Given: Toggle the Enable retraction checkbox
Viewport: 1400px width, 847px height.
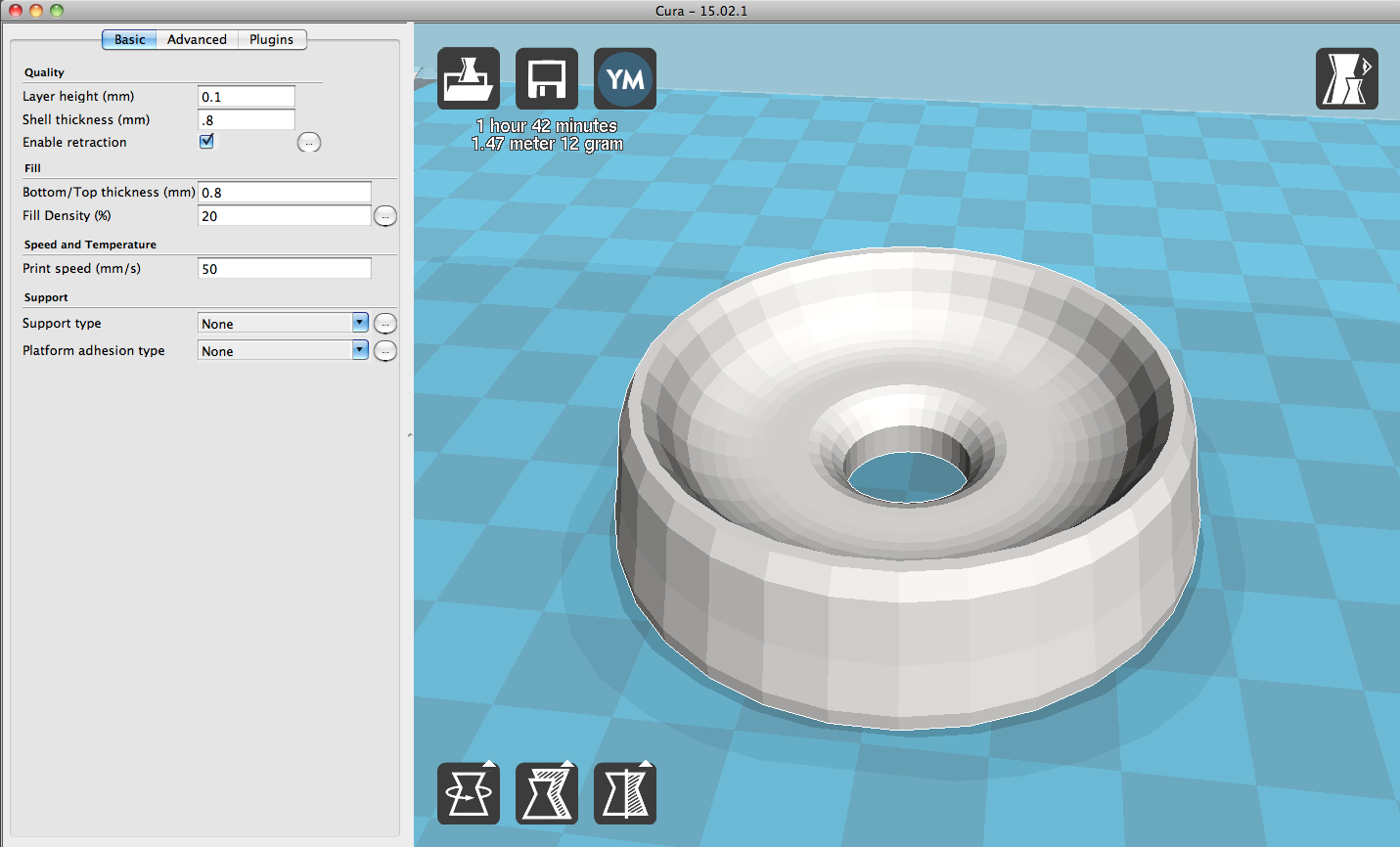Looking at the screenshot, I should tap(206, 141).
